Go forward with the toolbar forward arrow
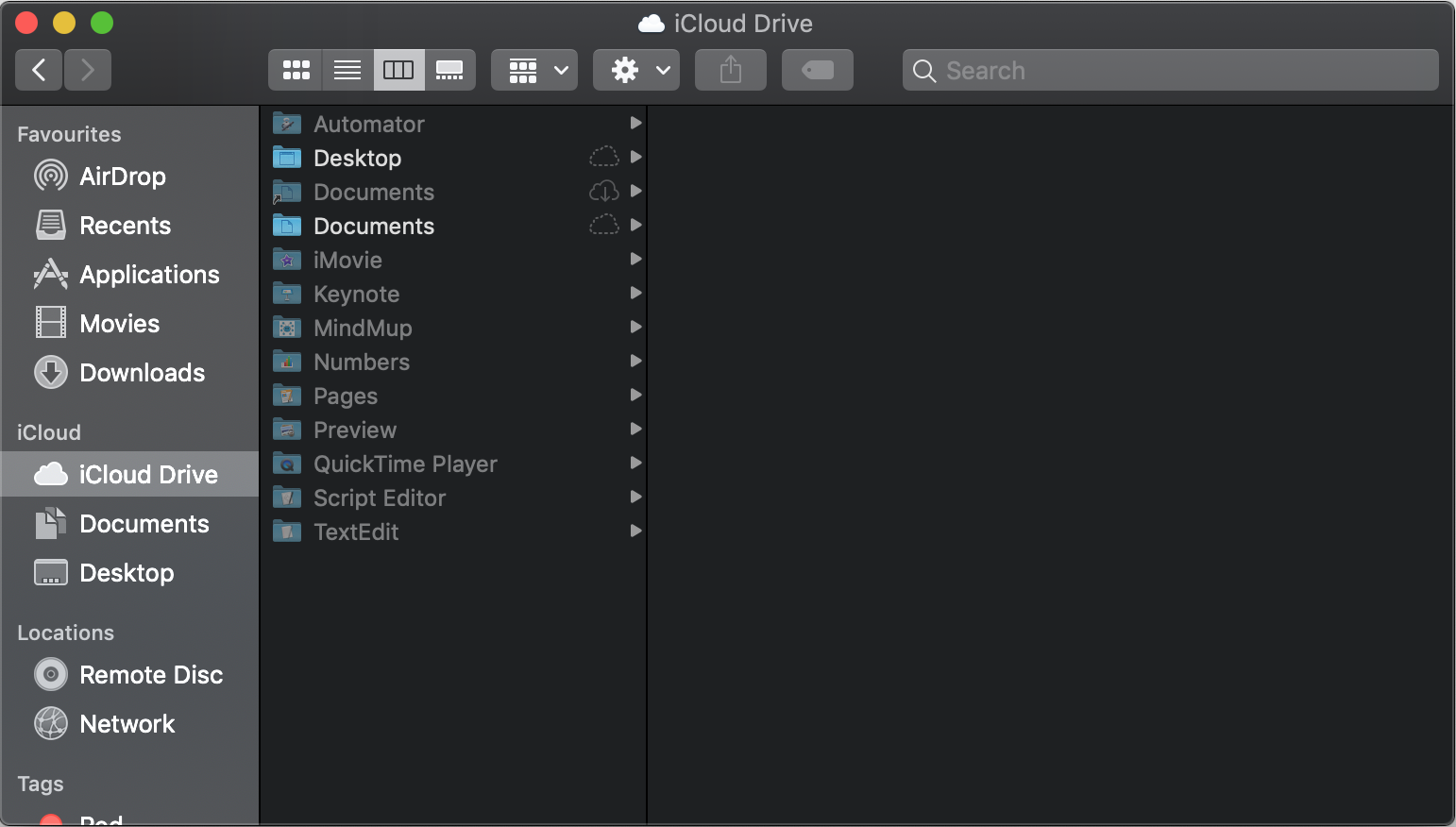The width and height of the screenshot is (1456, 827). 88,70
